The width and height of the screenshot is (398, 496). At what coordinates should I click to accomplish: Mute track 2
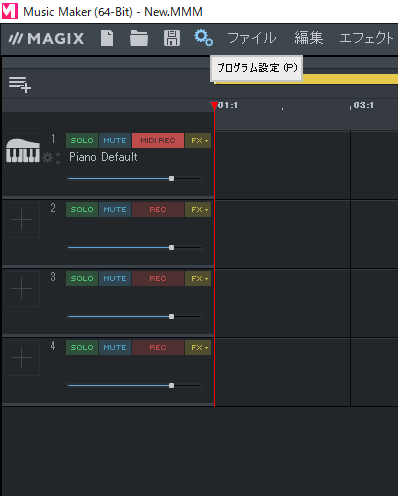click(115, 209)
